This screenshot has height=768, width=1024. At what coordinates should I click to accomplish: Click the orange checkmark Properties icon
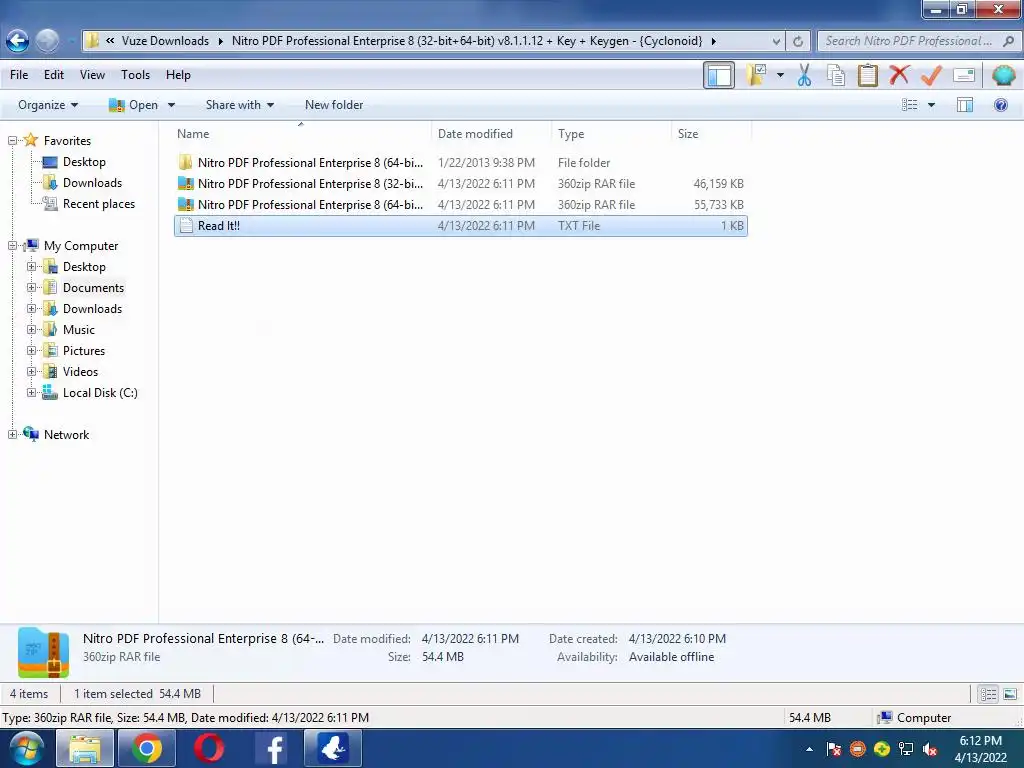point(931,75)
